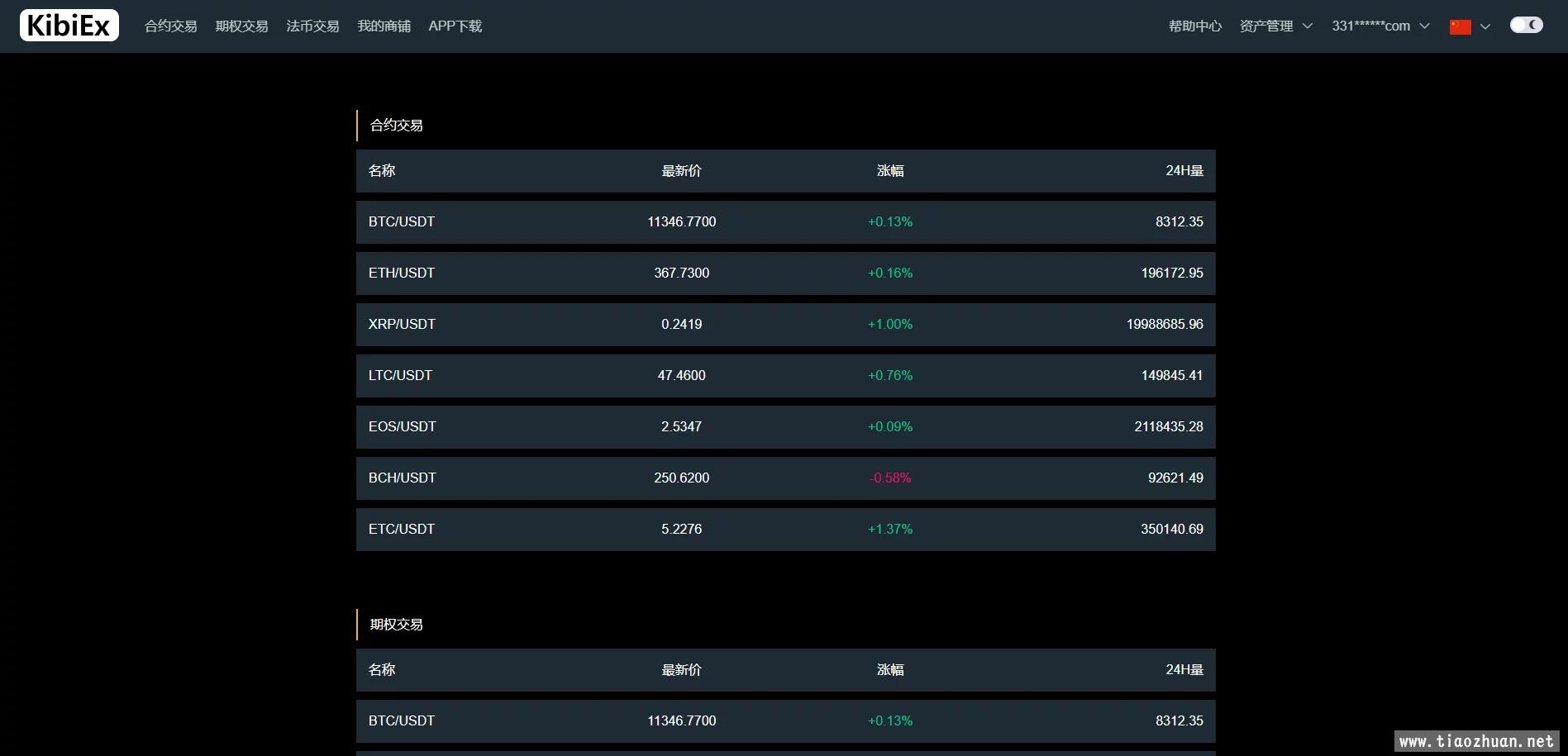Click the KibiEx logo

pyautogui.click(x=69, y=26)
